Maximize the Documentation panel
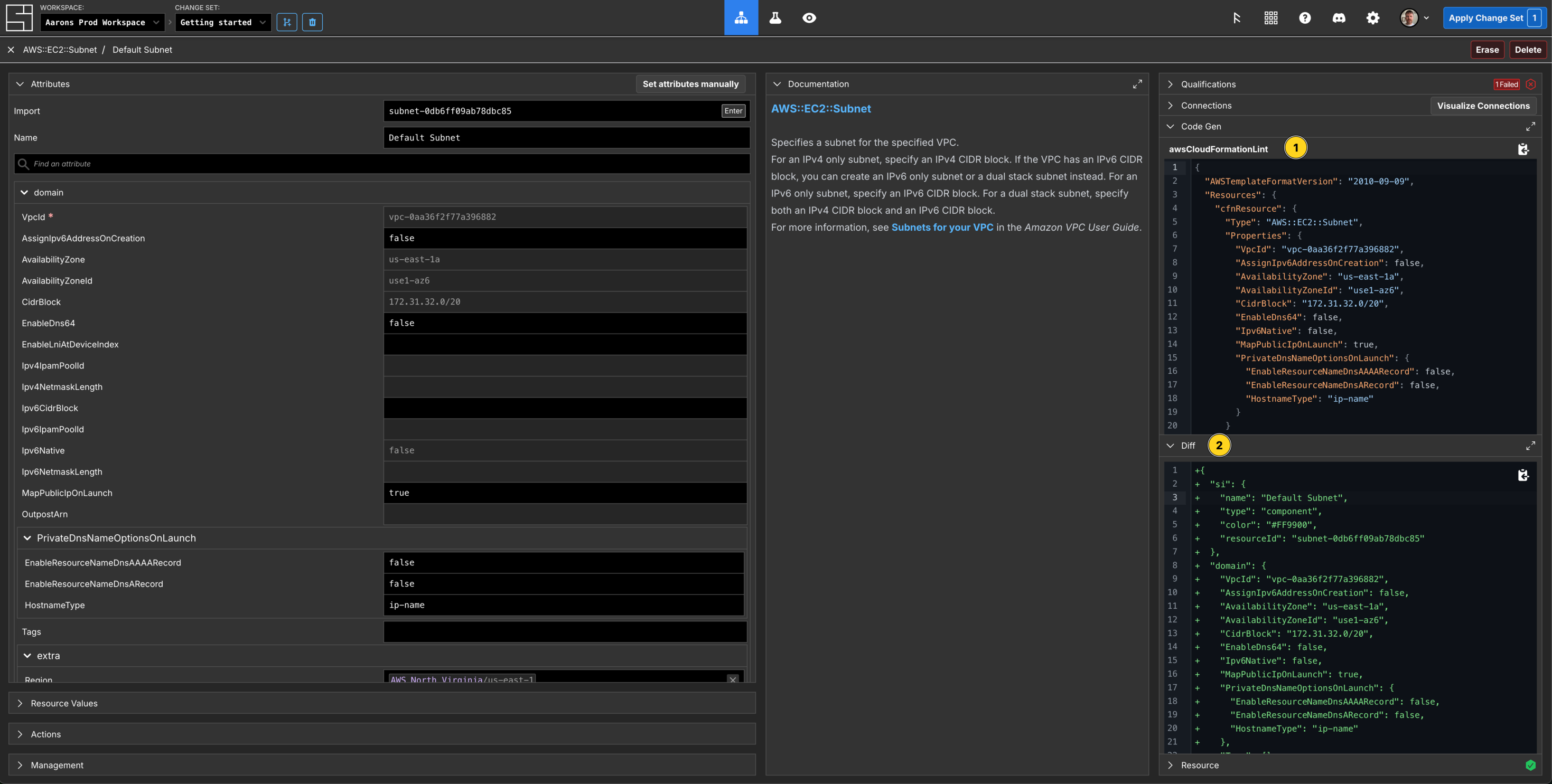1552x784 pixels. pyautogui.click(x=1137, y=84)
